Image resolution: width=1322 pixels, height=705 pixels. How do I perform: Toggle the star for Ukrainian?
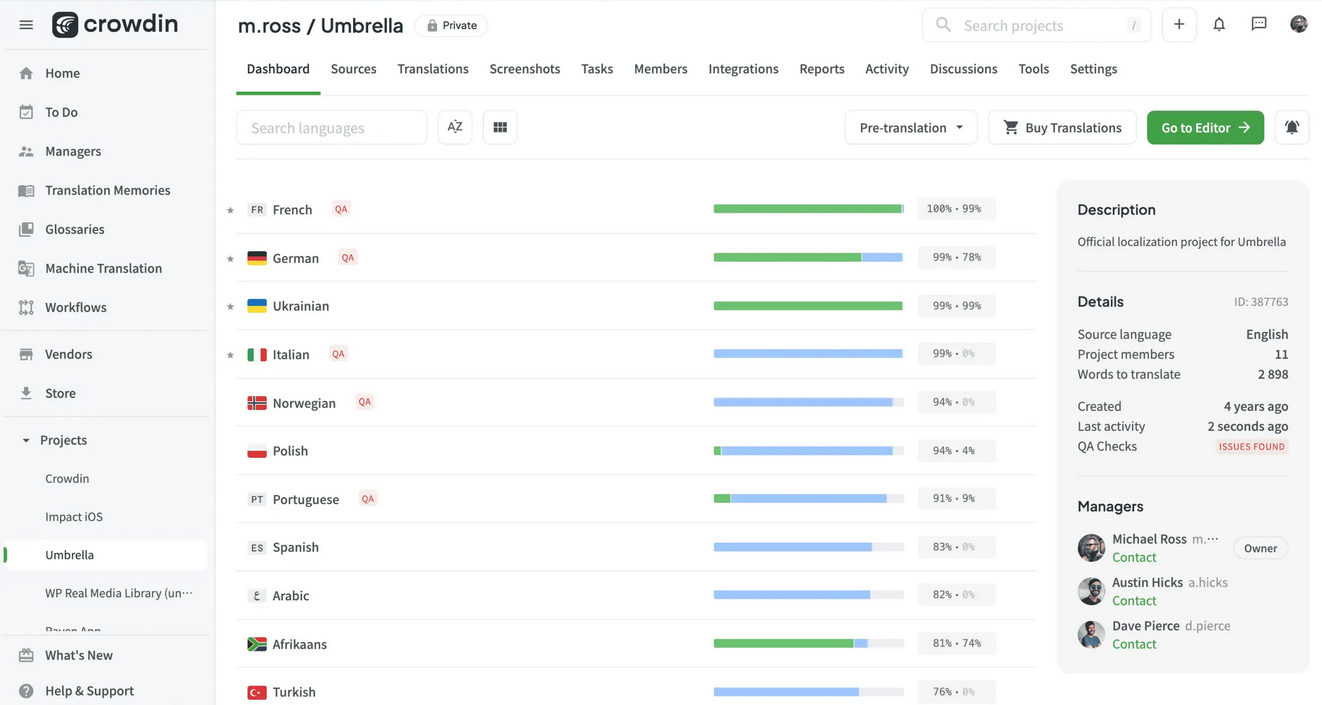(230, 306)
